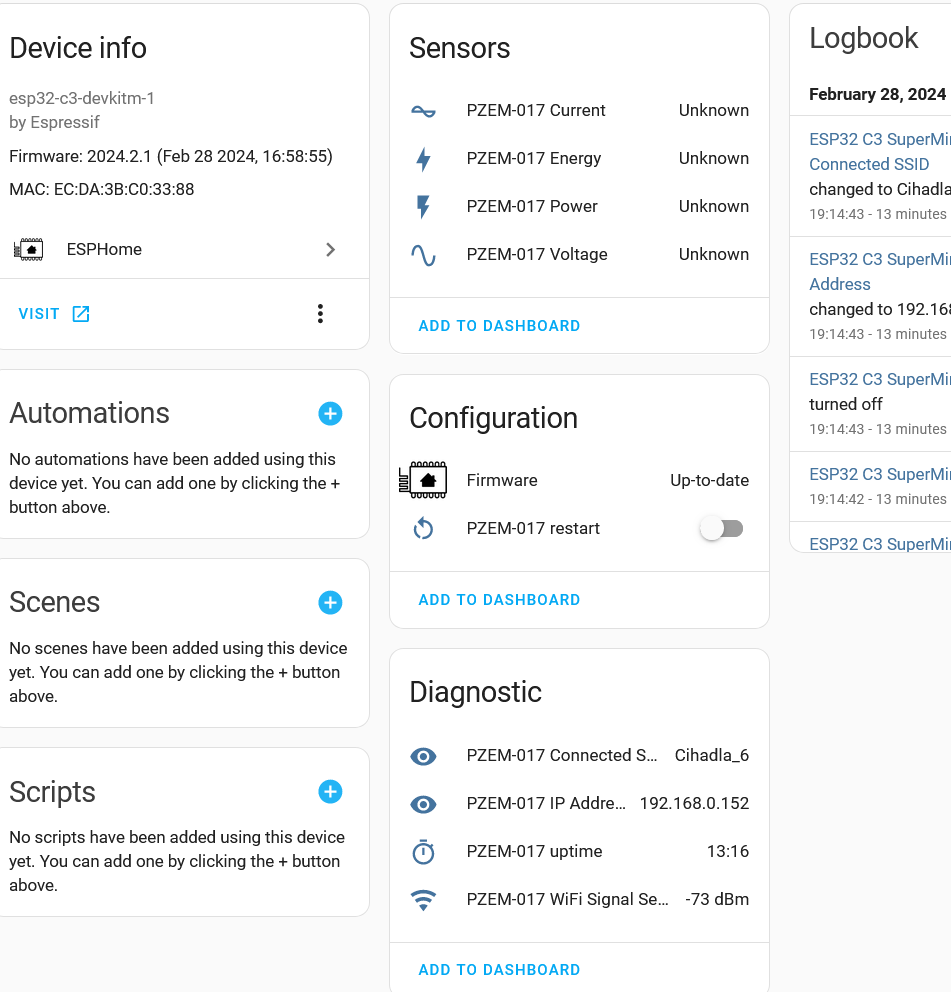
Task: Click the WiFi Signal strength icon
Action: pos(423,900)
